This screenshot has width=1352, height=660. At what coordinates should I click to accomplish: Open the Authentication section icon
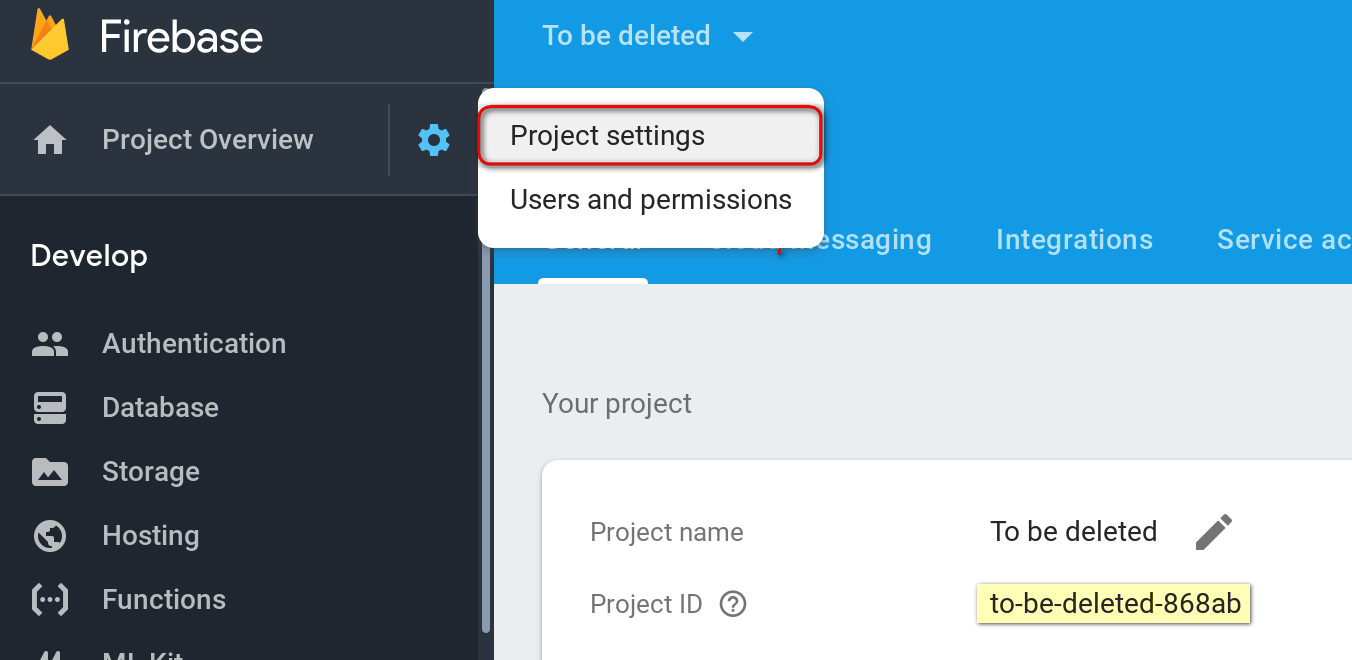49,343
